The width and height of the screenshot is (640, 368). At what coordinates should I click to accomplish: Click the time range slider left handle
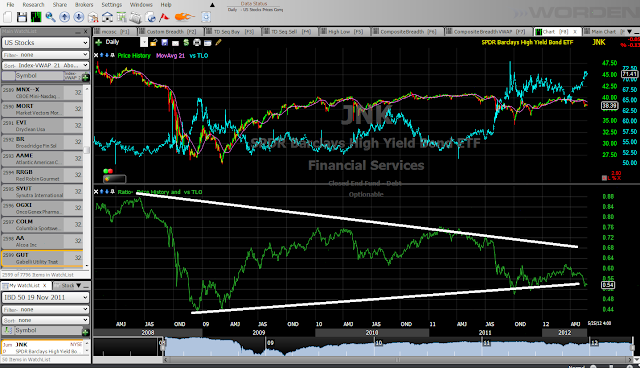[162, 347]
